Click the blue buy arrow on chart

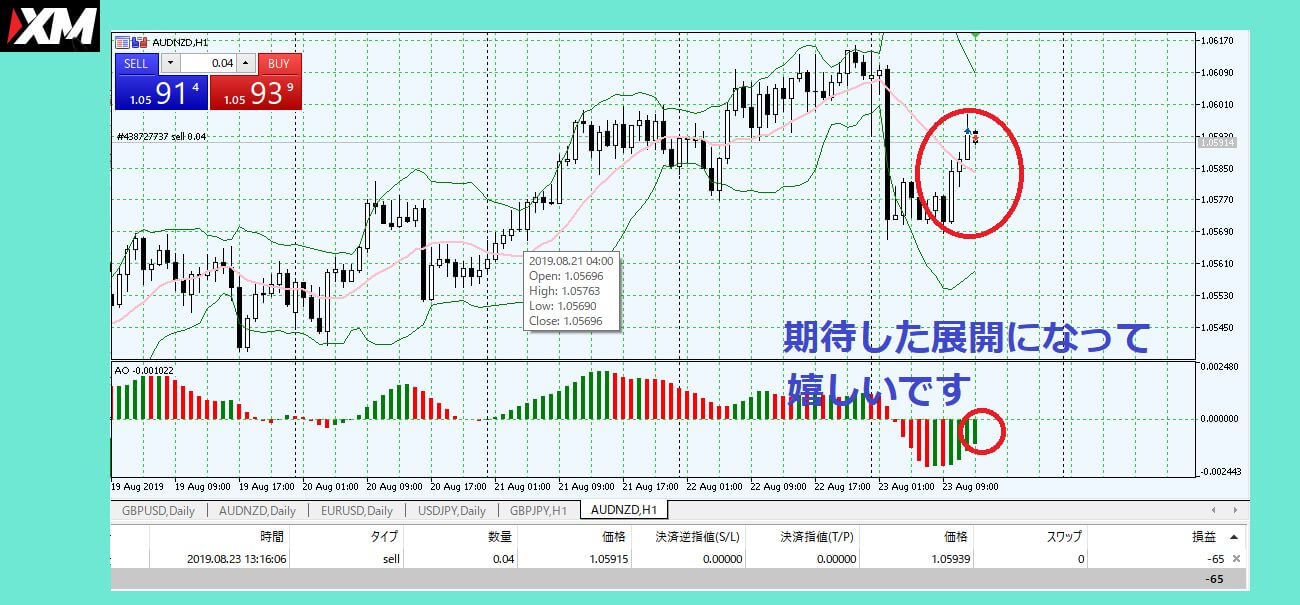click(967, 130)
